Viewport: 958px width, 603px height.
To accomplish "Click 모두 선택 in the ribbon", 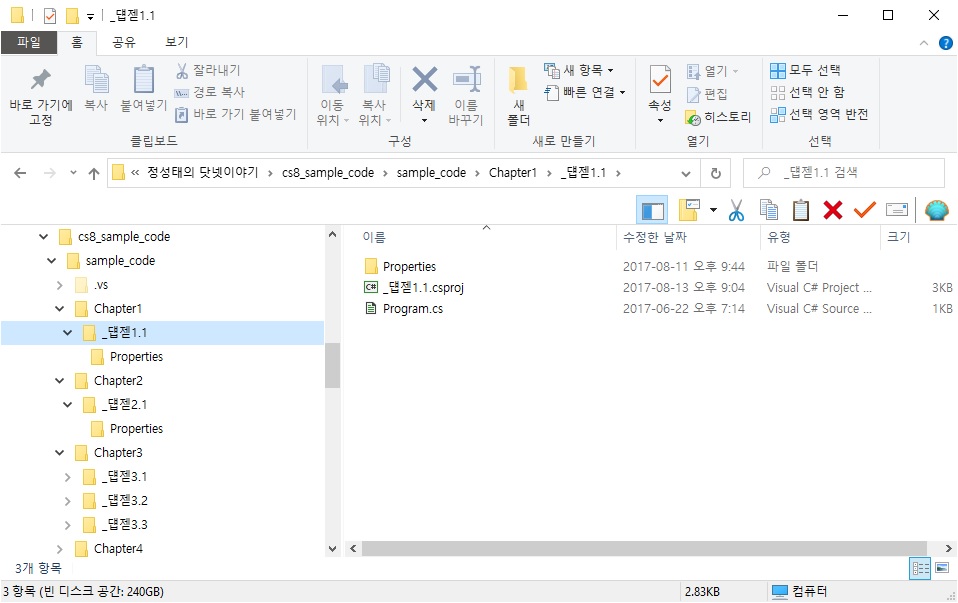I will (x=806, y=70).
